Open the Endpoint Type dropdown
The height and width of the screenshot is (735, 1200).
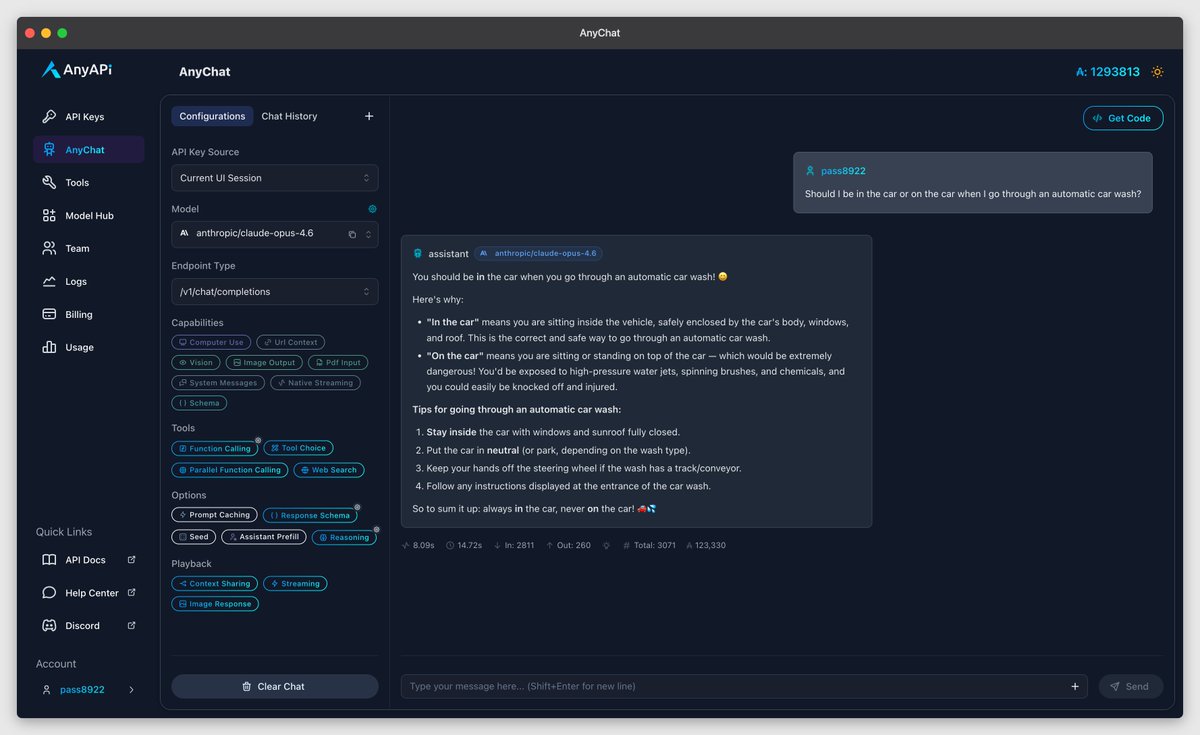pos(275,292)
